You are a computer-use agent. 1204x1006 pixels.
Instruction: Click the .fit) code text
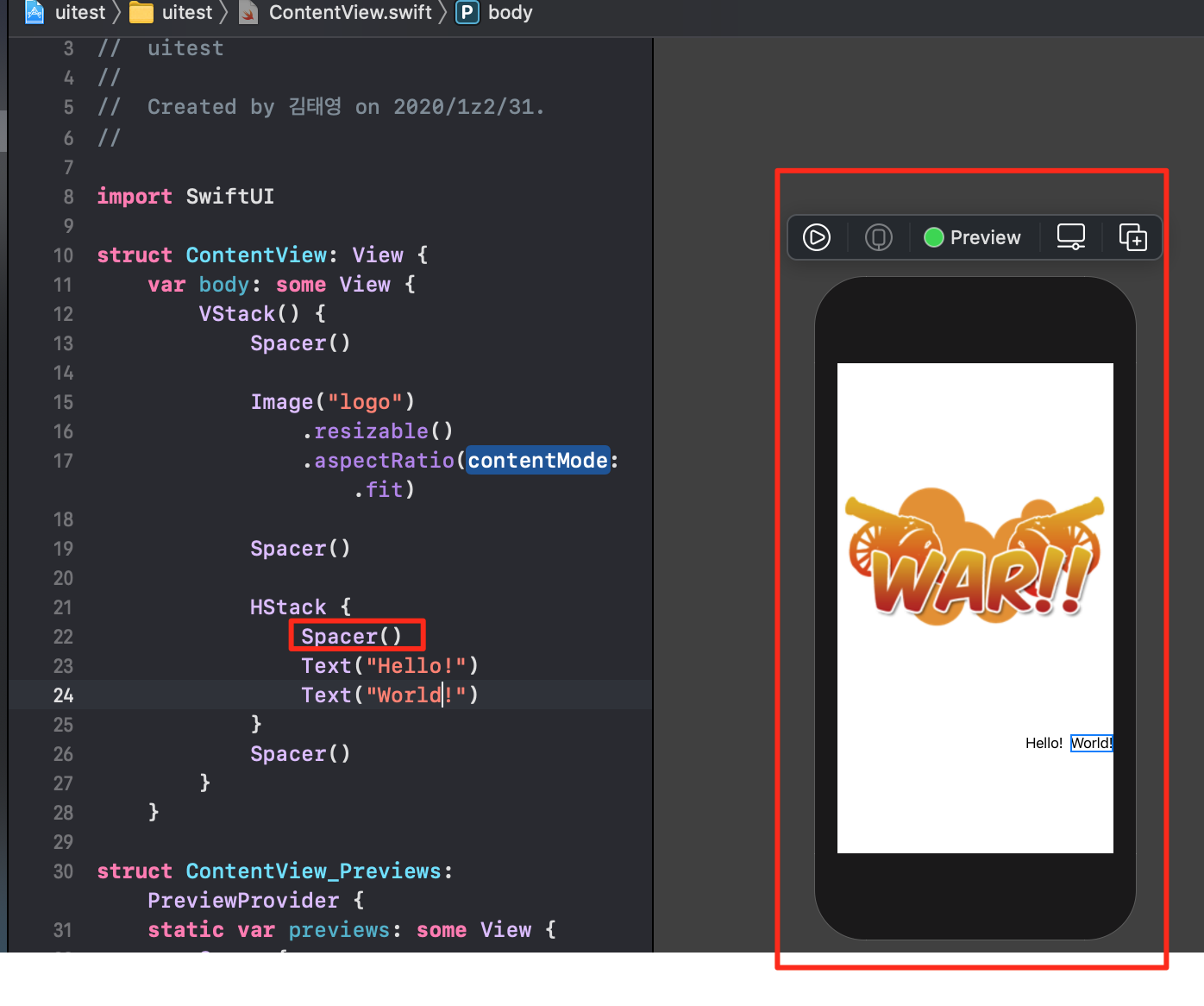click(385, 490)
